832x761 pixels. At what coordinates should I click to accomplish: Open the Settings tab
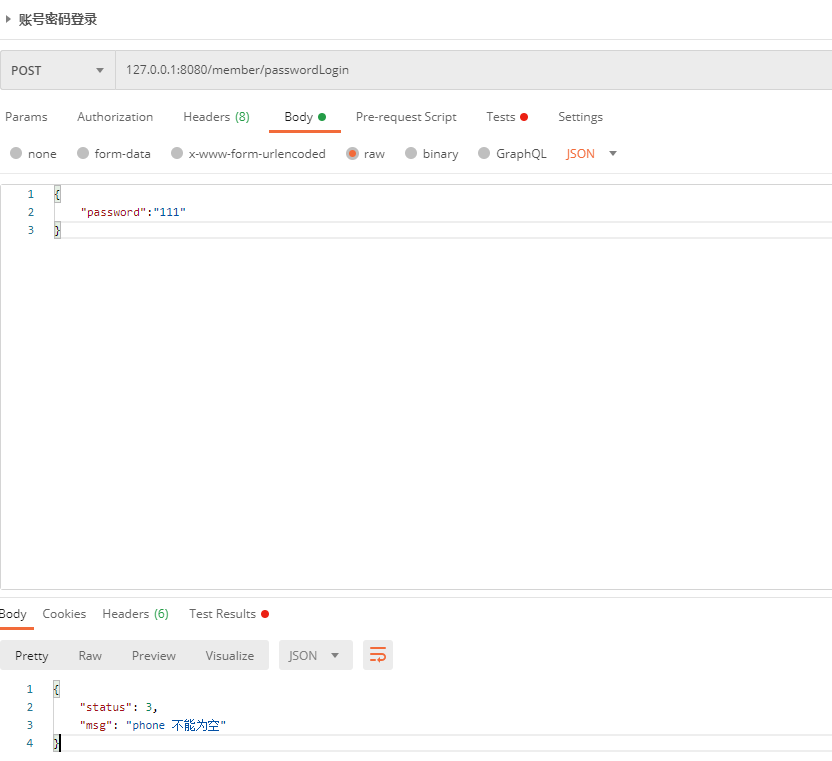(580, 117)
